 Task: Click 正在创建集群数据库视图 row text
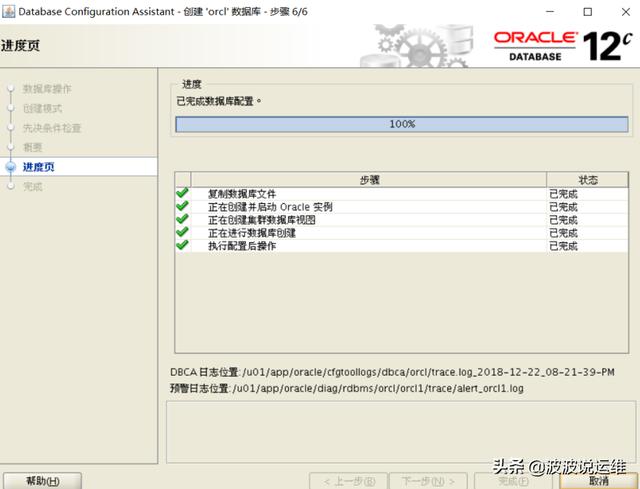click(x=262, y=220)
